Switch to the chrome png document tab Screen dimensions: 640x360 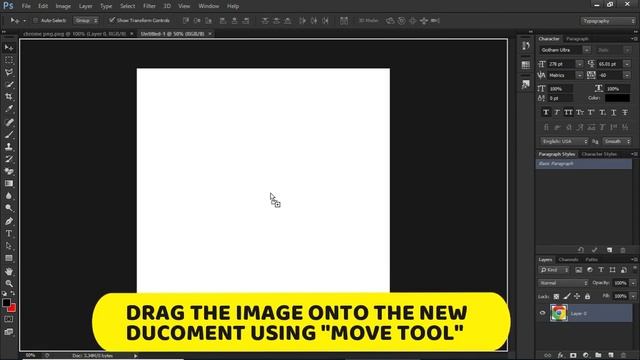75,34
